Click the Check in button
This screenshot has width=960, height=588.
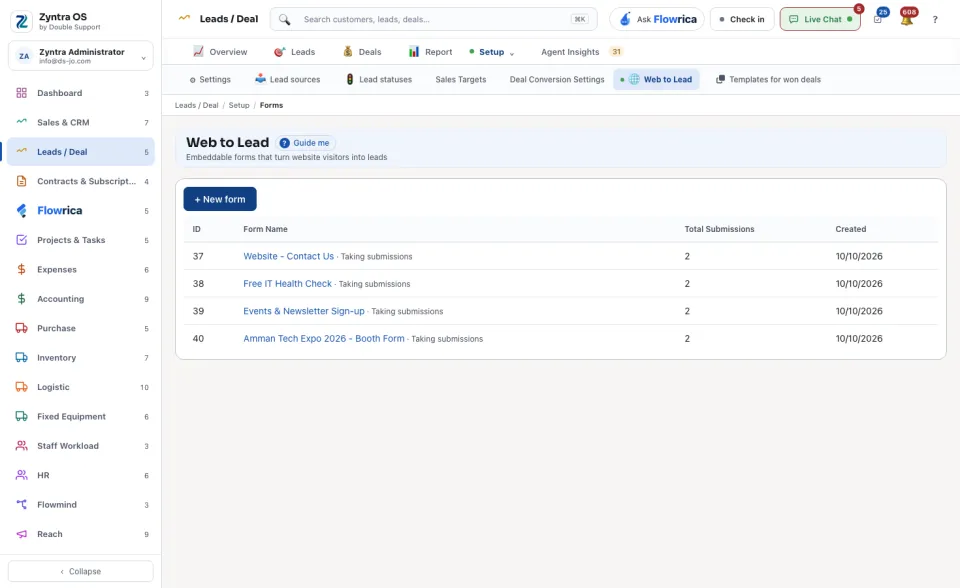(742, 19)
